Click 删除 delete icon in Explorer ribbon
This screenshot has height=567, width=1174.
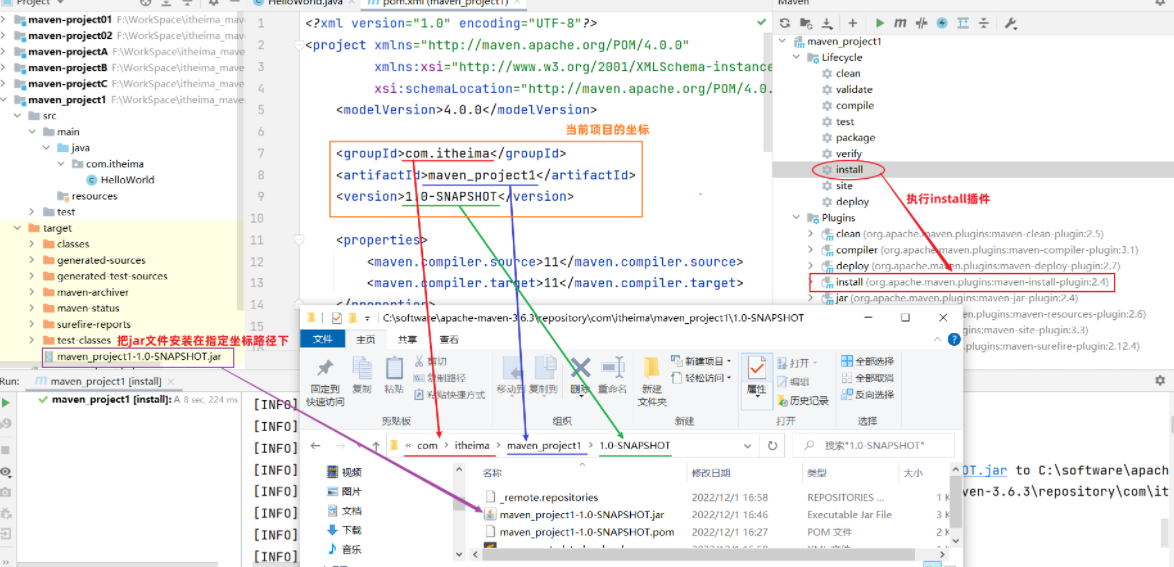click(x=580, y=376)
